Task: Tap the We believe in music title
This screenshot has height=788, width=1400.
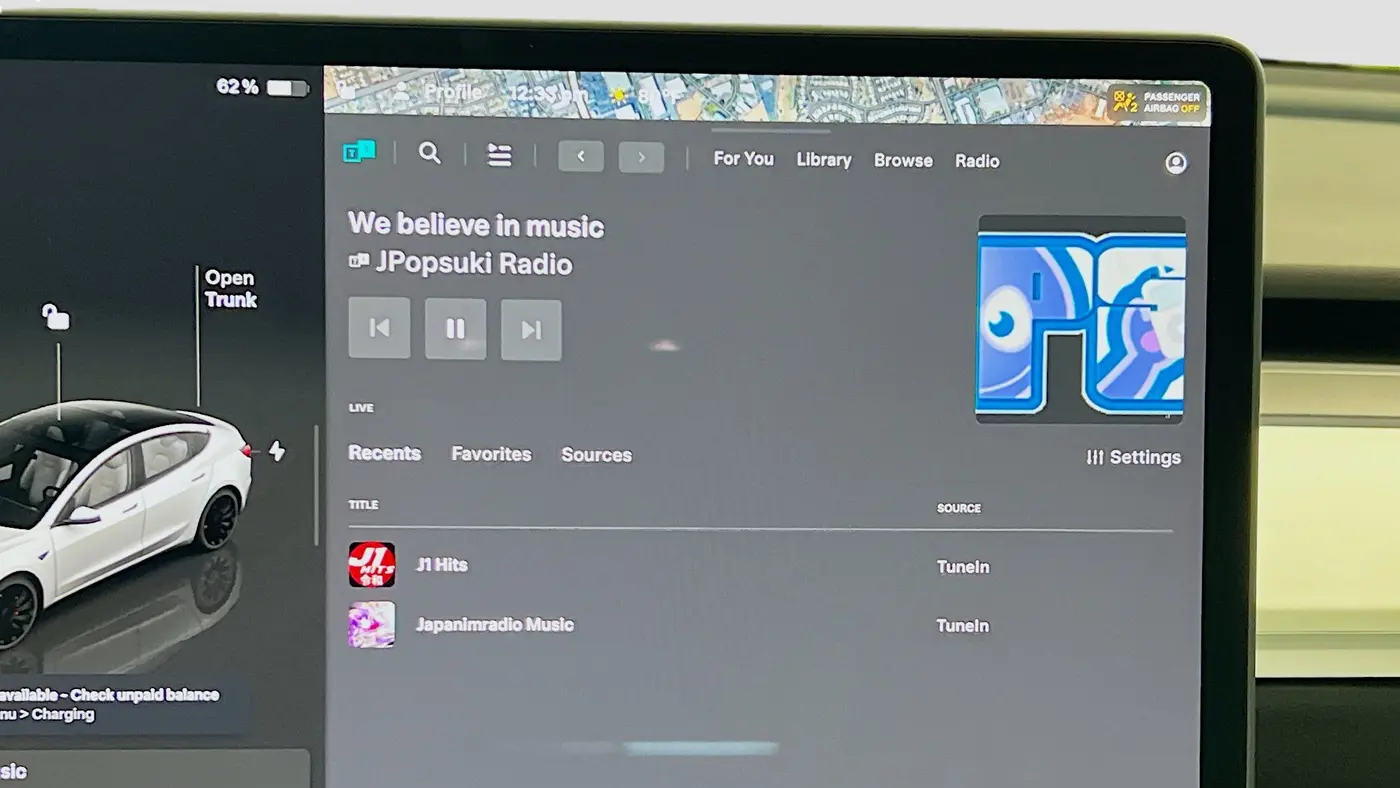Action: 476,225
